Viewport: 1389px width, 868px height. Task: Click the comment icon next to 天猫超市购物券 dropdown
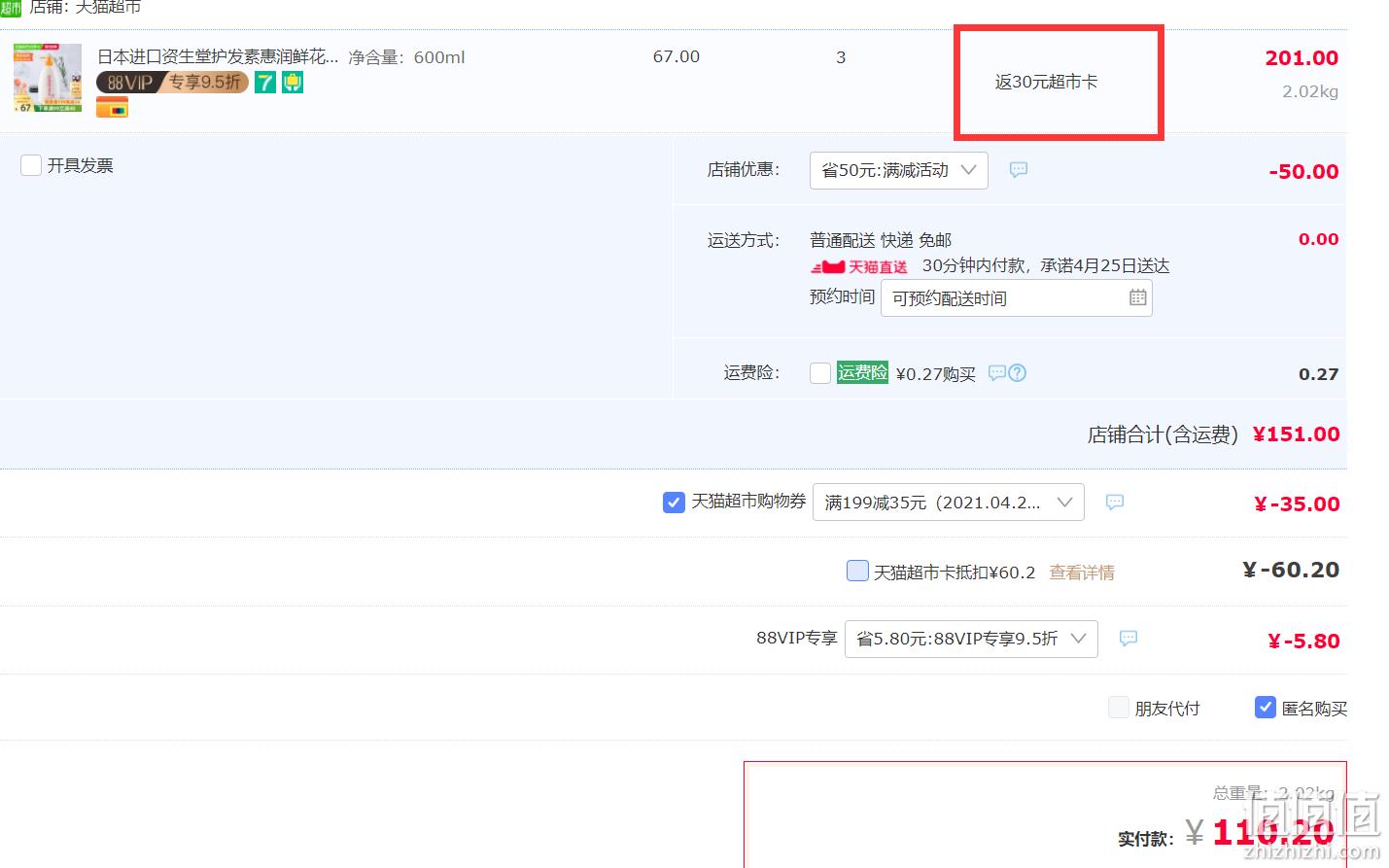coord(1115,503)
